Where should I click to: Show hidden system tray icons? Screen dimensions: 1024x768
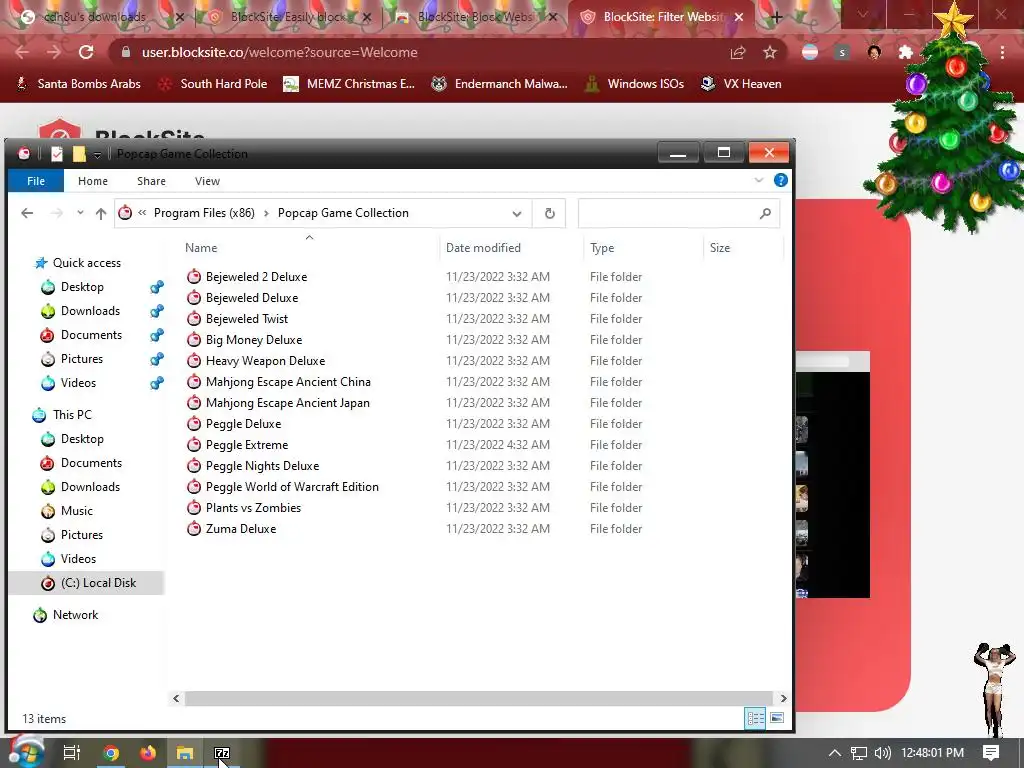tap(835, 753)
